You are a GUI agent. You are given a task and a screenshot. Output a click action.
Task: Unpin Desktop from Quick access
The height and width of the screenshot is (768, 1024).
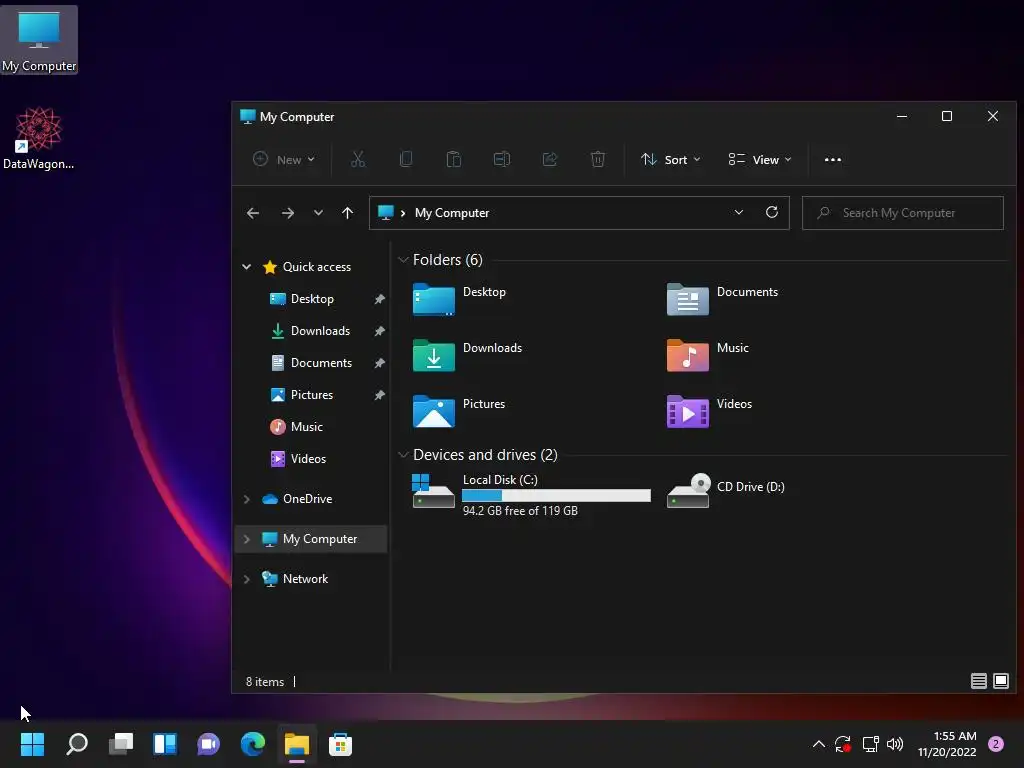point(379,299)
